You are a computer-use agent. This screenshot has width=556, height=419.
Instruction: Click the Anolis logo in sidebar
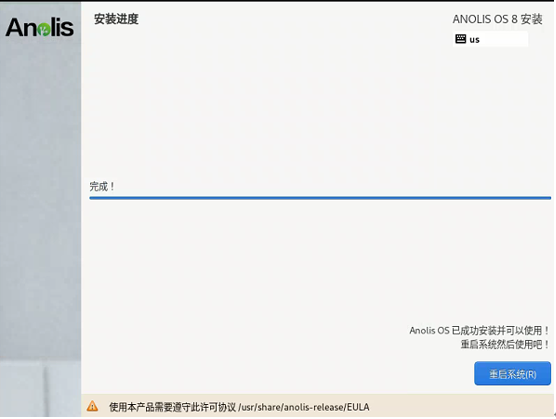click(x=40, y=27)
